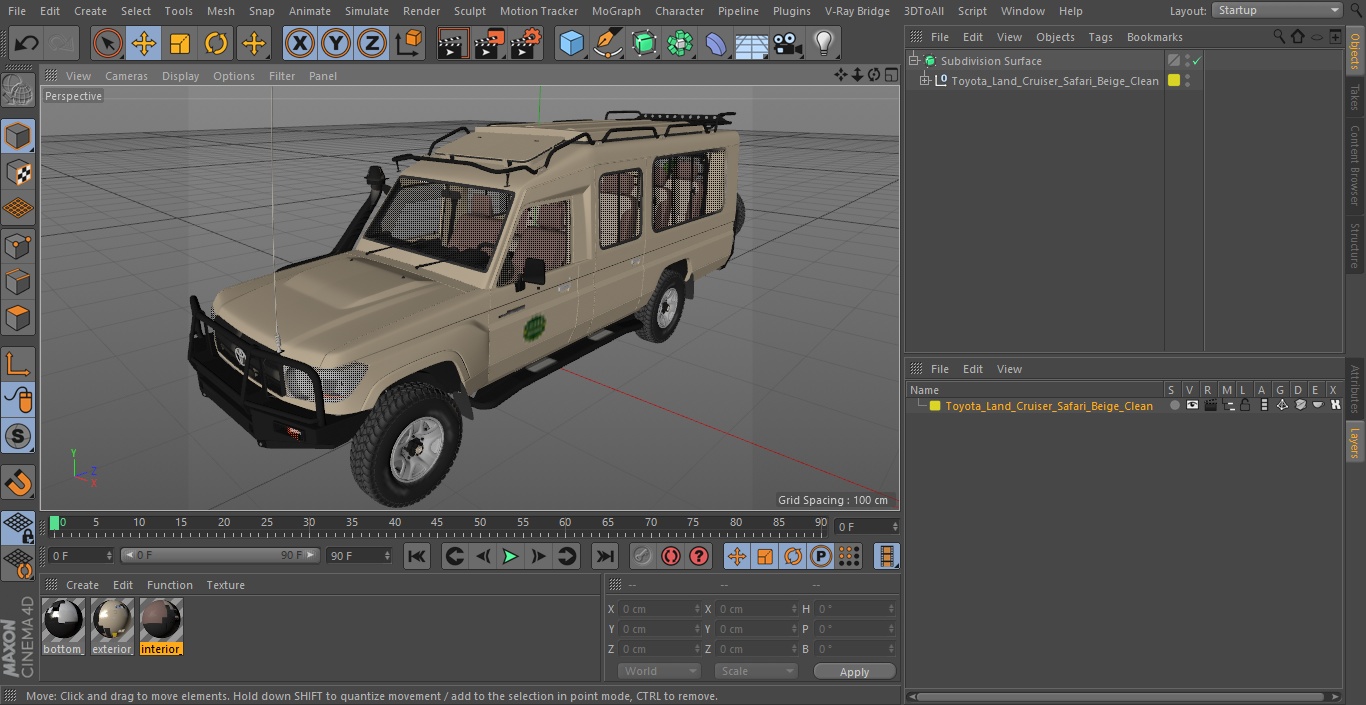This screenshot has height=705, width=1366.
Task: Toggle Y axis lock
Action: coord(336,43)
